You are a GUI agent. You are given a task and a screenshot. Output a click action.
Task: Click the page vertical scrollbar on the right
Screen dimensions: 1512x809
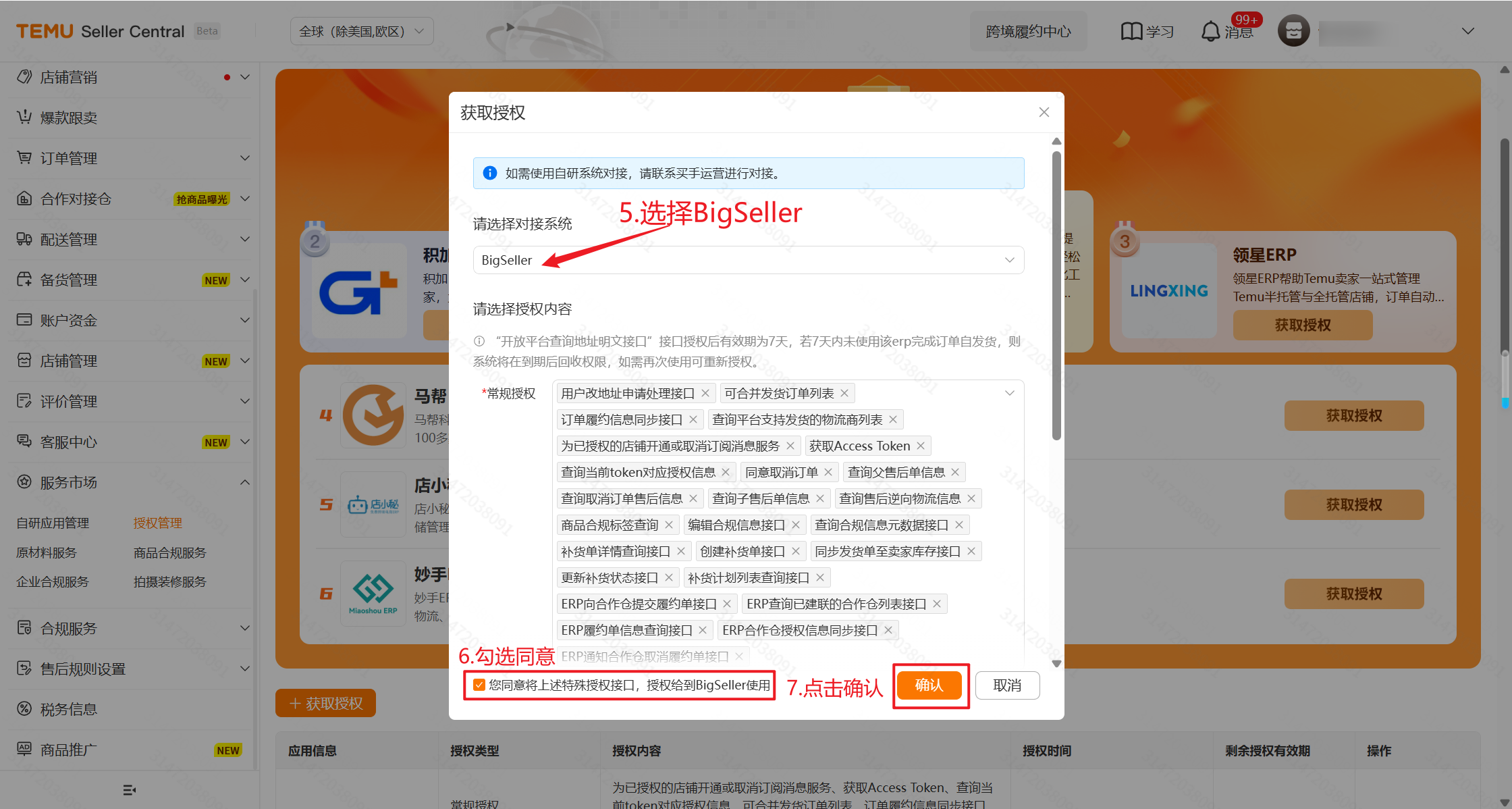1505,246
